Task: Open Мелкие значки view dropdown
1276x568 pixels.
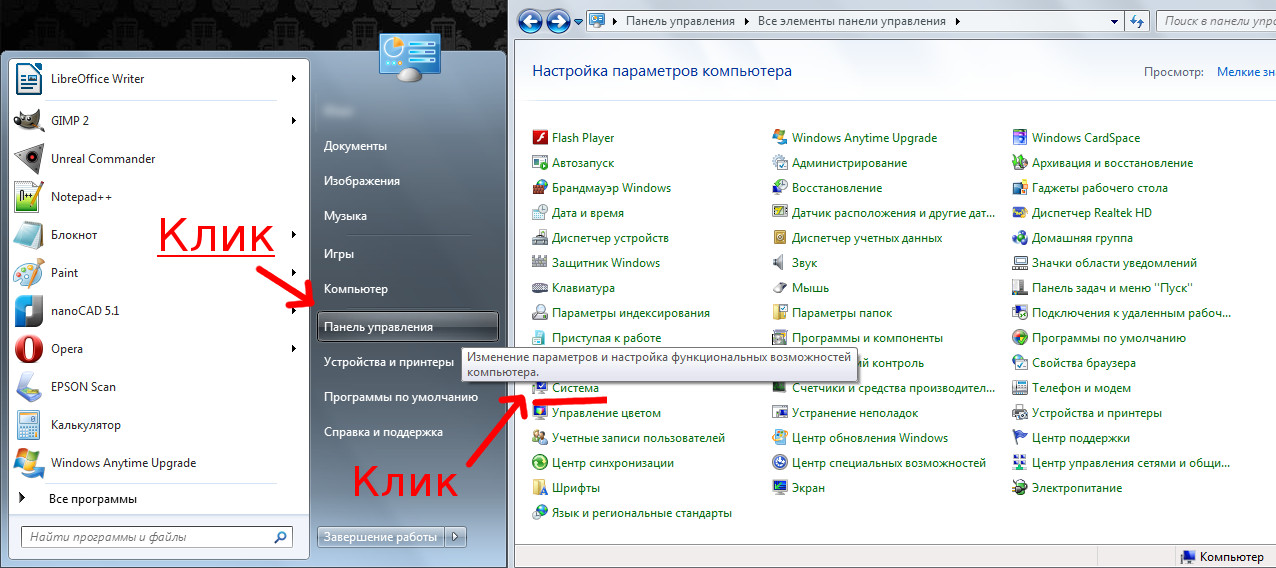Action: click(x=1246, y=72)
